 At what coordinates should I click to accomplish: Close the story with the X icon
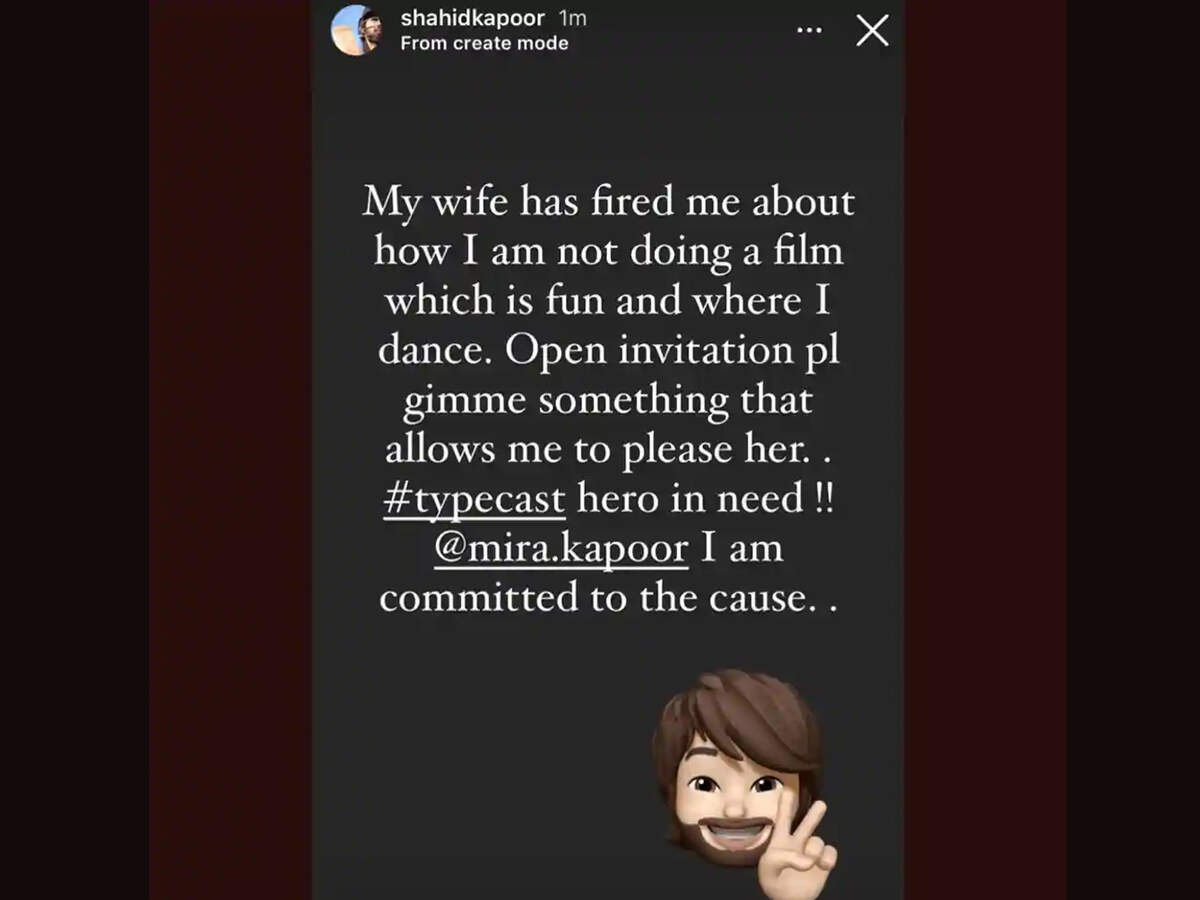click(872, 31)
